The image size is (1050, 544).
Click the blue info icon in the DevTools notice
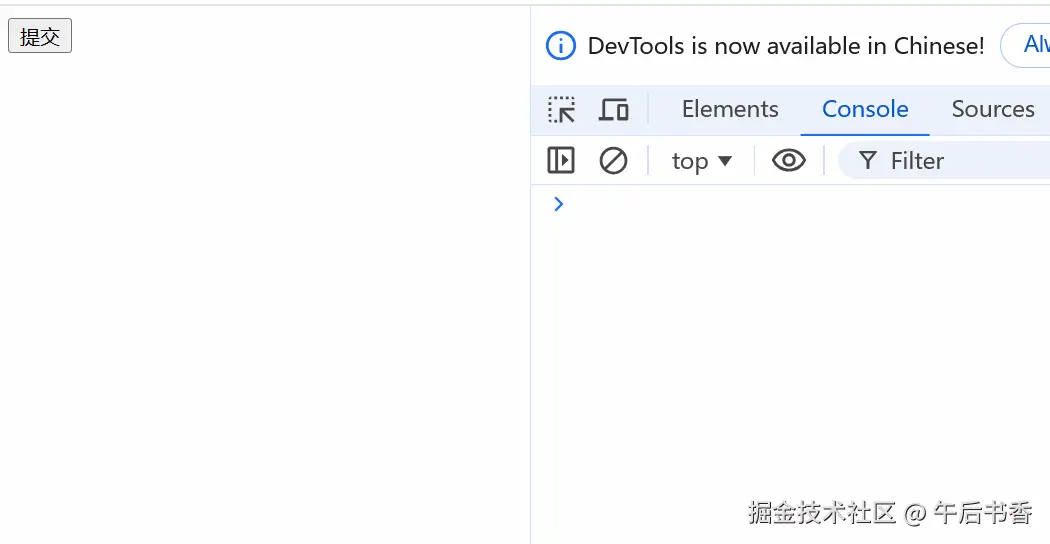[561, 46]
